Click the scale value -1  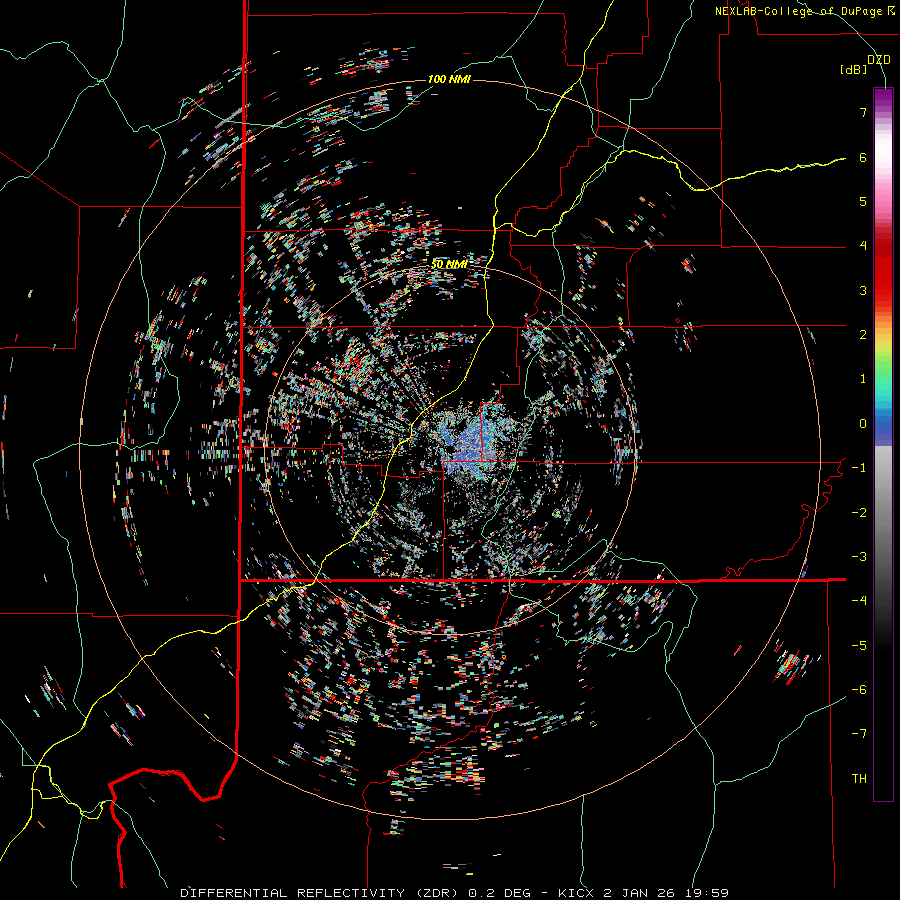click(x=859, y=467)
